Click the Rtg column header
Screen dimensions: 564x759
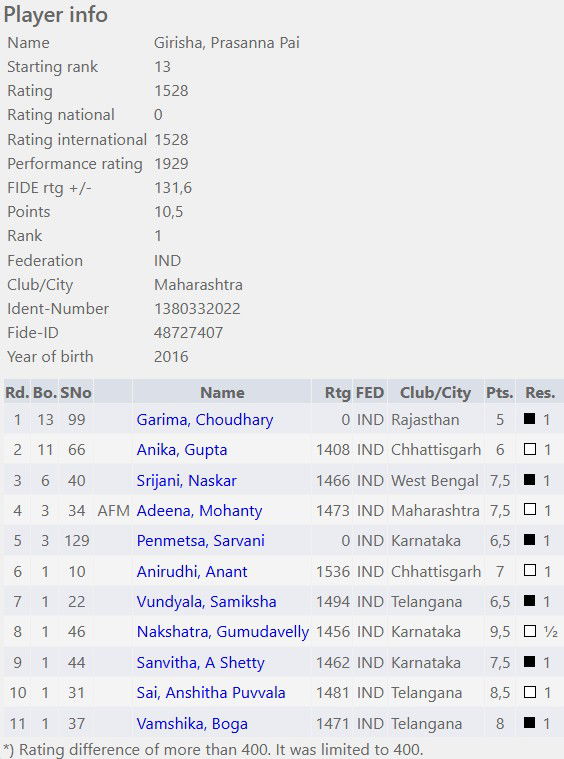click(x=337, y=393)
